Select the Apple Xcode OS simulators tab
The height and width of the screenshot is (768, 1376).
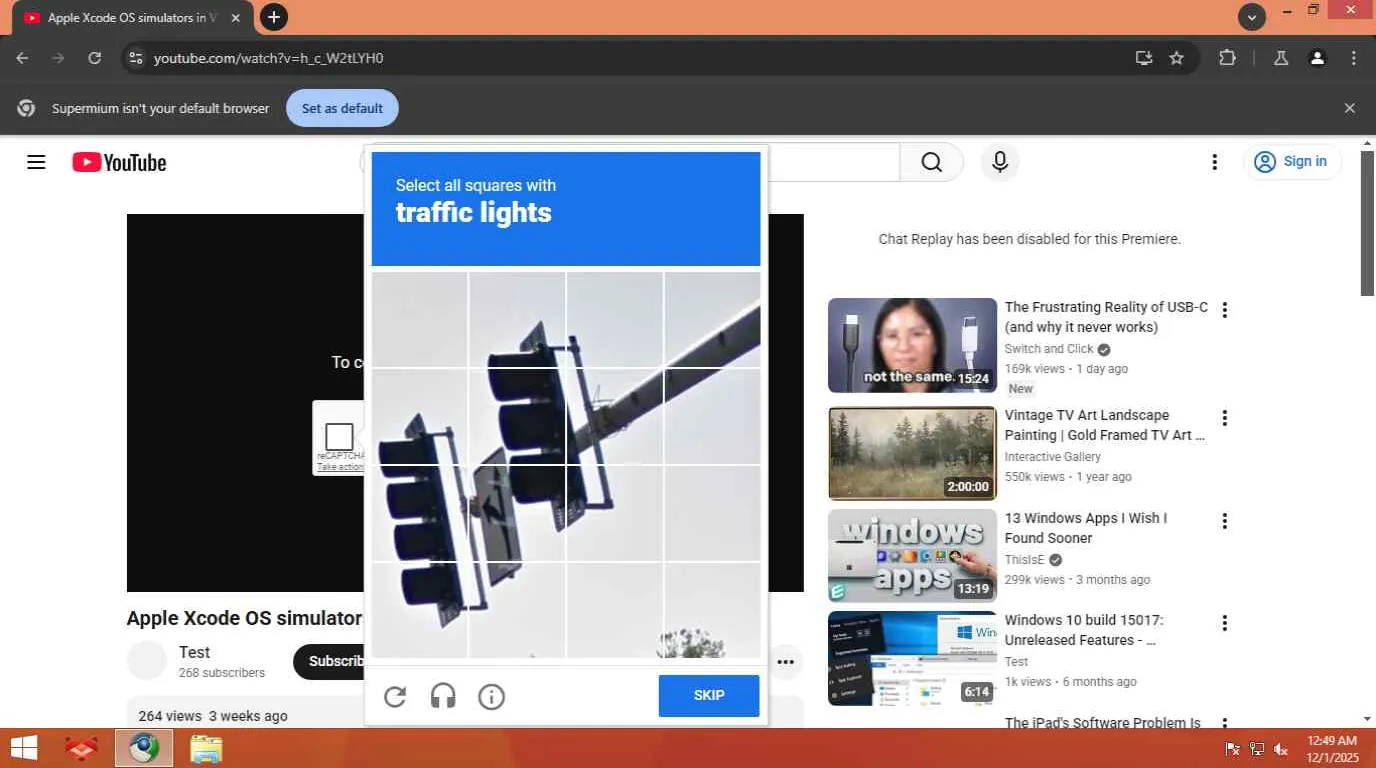click(130, 18)
